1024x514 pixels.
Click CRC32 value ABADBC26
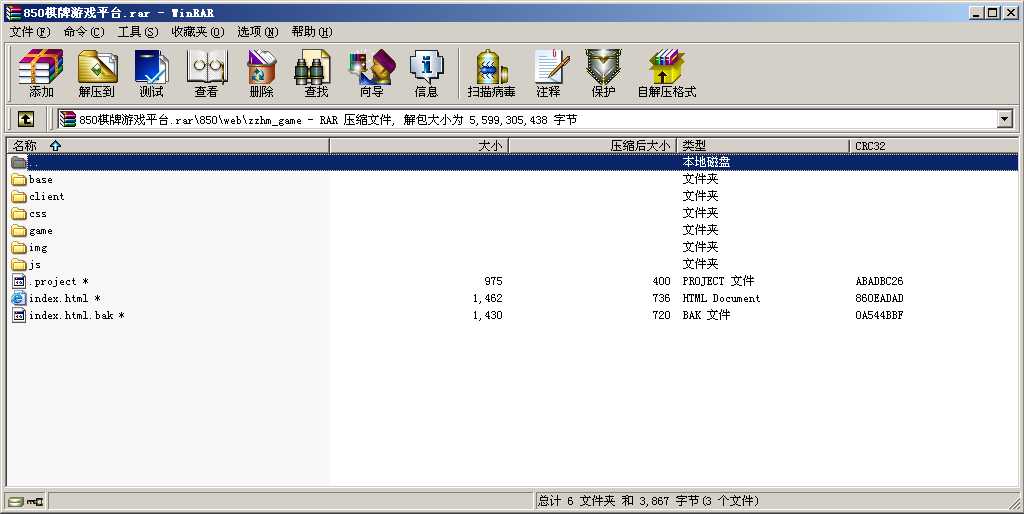coord(879,281)
